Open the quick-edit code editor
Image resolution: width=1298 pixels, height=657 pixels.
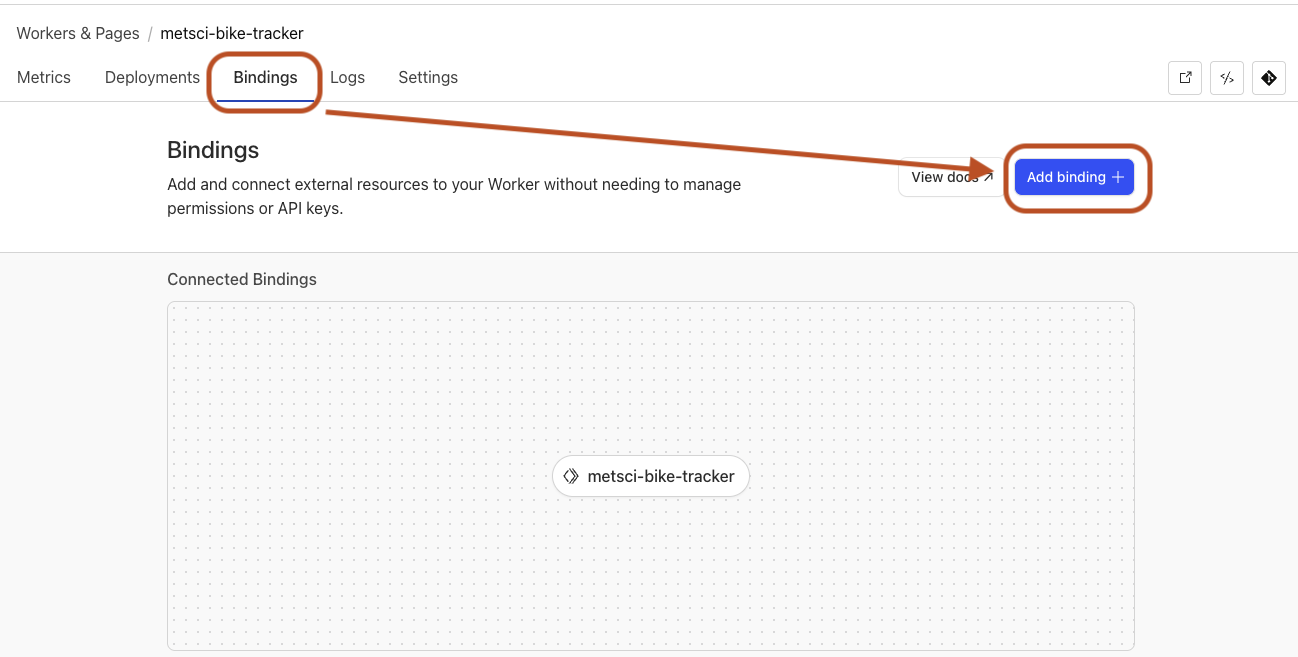pos(1227,78)
